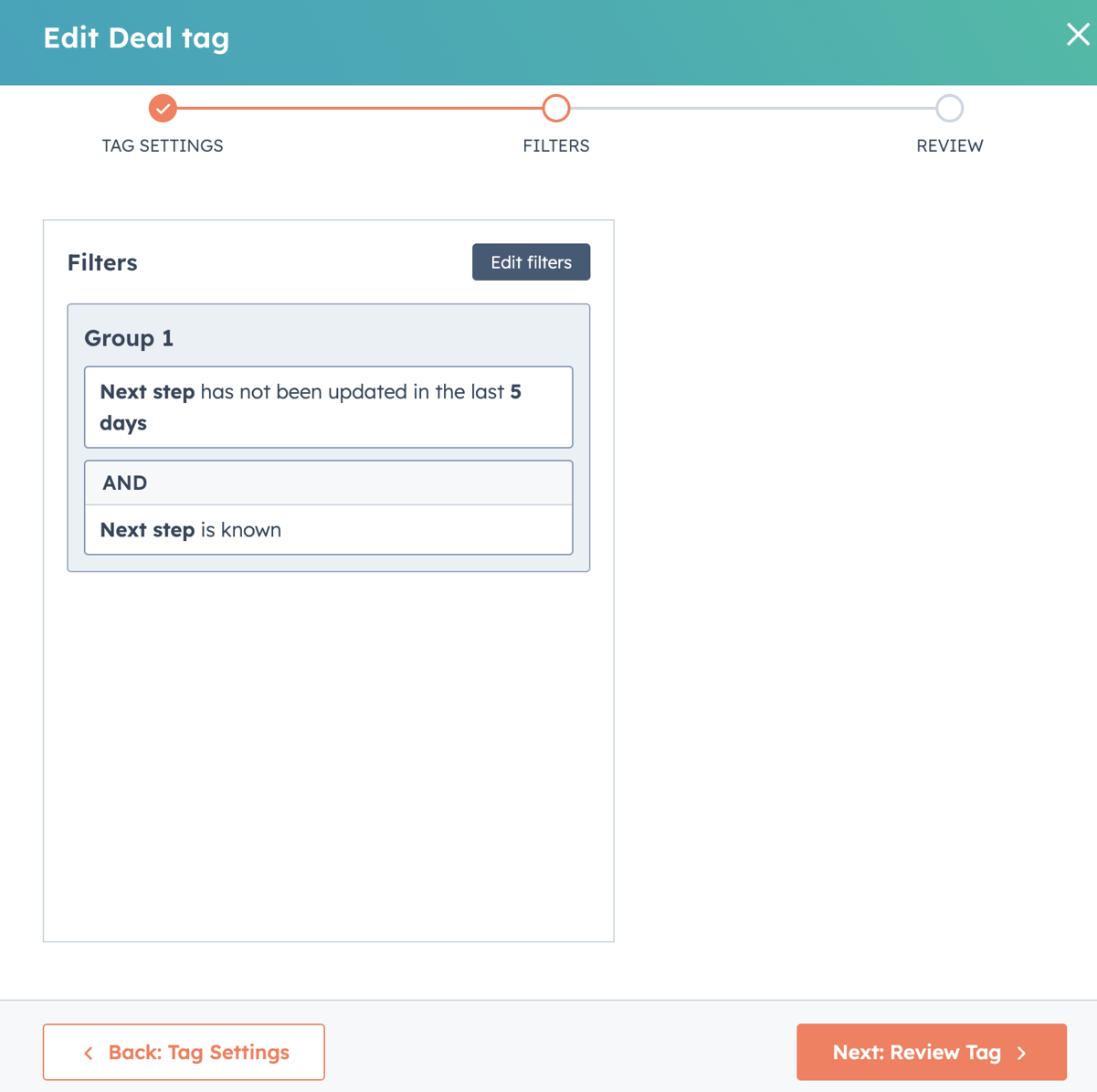Click the Next step not updated filter condition

tap(328, 407)
